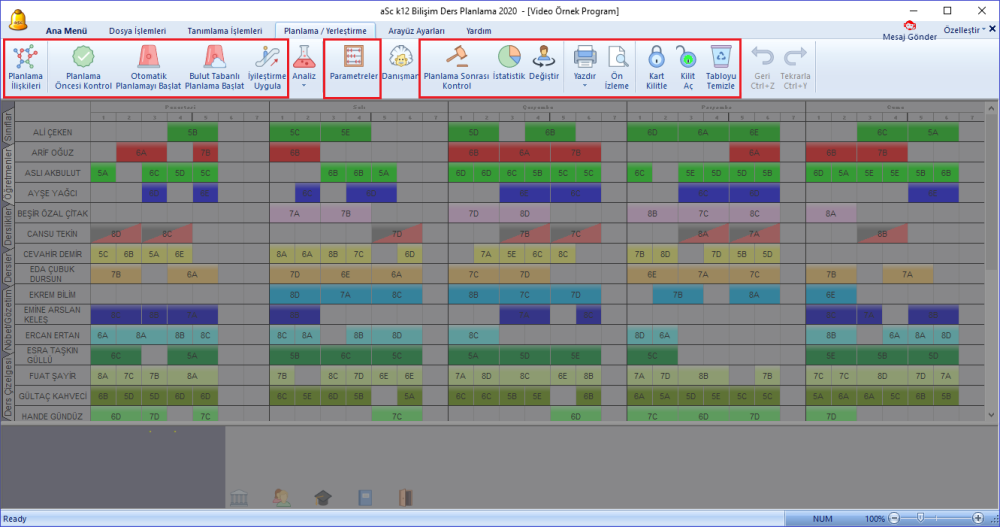Select teacher row ARİF OĞUZ
The width and height of the screenshot is (1000, 527).
point(52,152)
